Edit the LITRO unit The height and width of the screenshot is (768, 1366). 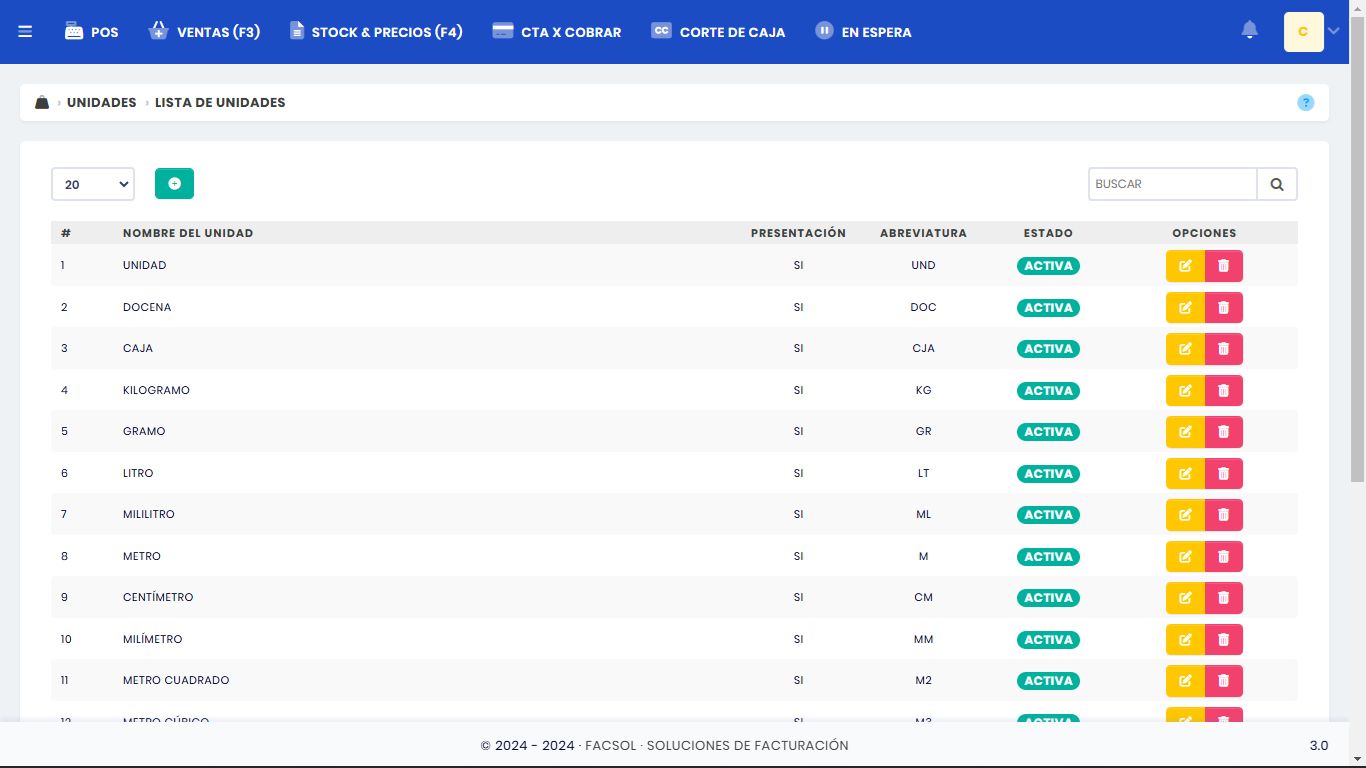tap(1185, 474)
